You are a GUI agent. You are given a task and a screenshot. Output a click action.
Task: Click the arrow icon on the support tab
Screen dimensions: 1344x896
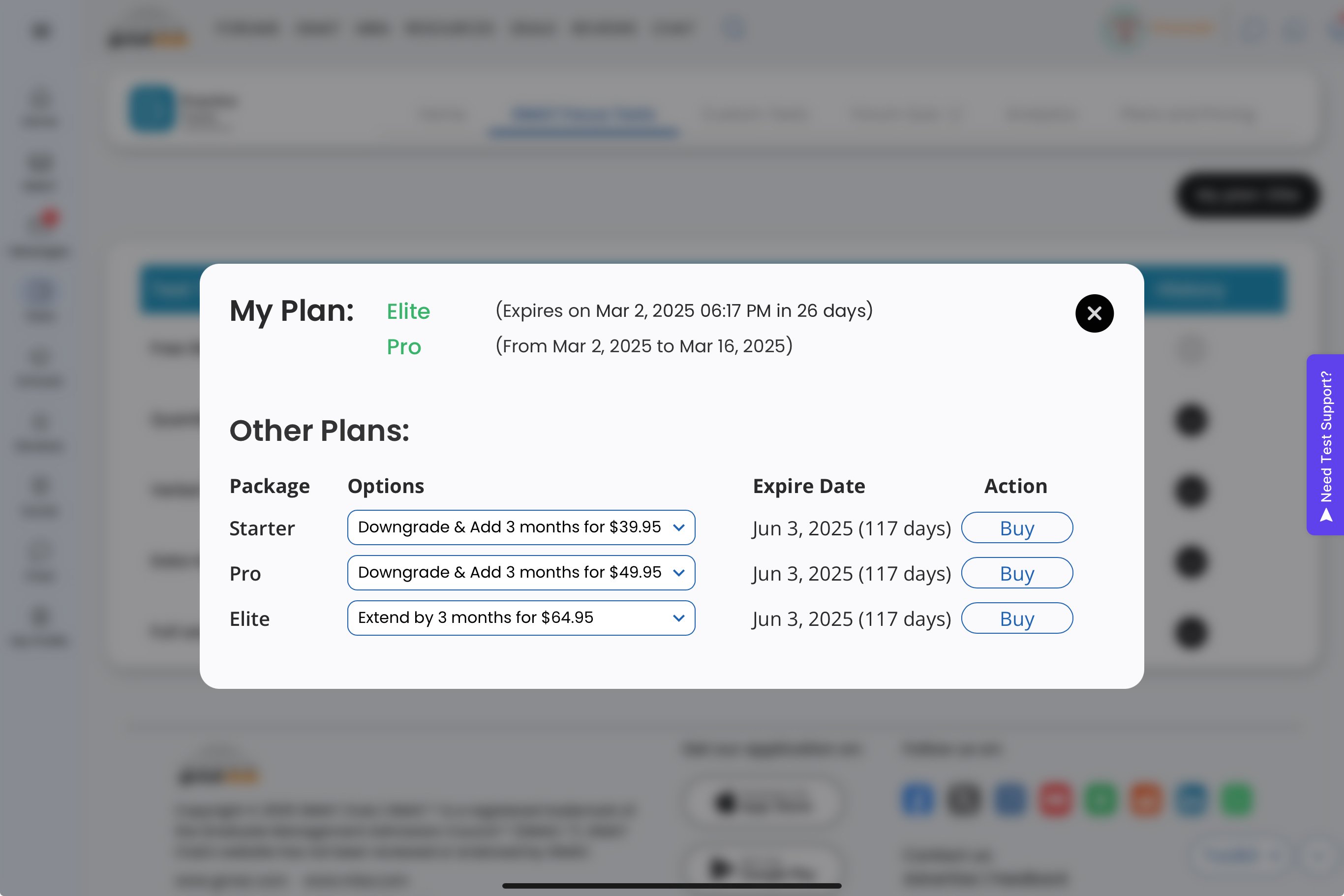click(1326, 516)
